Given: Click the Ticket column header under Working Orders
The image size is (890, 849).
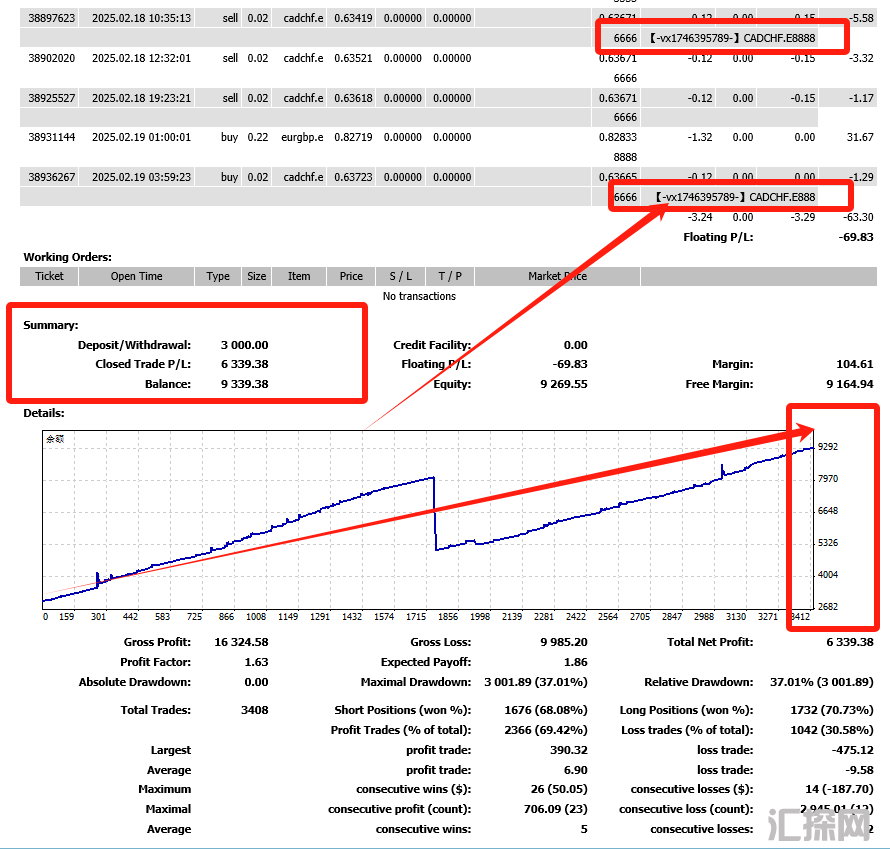Looking at the screenshot, I should click(x=49, y=276).
